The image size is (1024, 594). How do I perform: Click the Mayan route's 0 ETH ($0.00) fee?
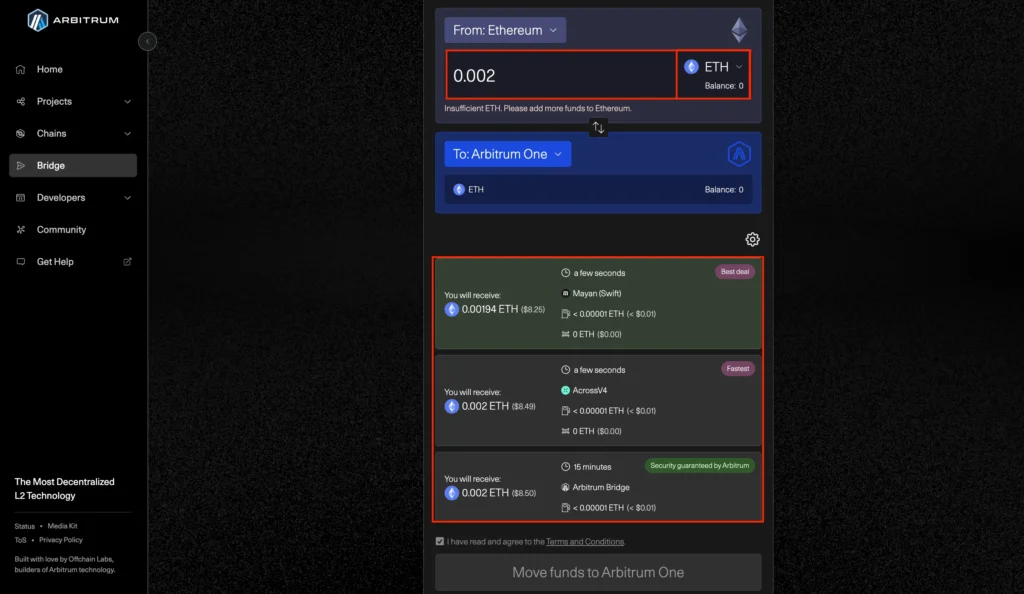click(x=597, y=334)
